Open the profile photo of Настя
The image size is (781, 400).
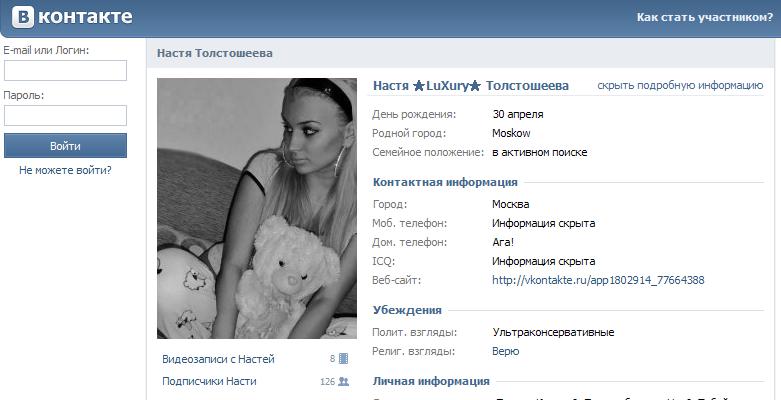(257, 208)
